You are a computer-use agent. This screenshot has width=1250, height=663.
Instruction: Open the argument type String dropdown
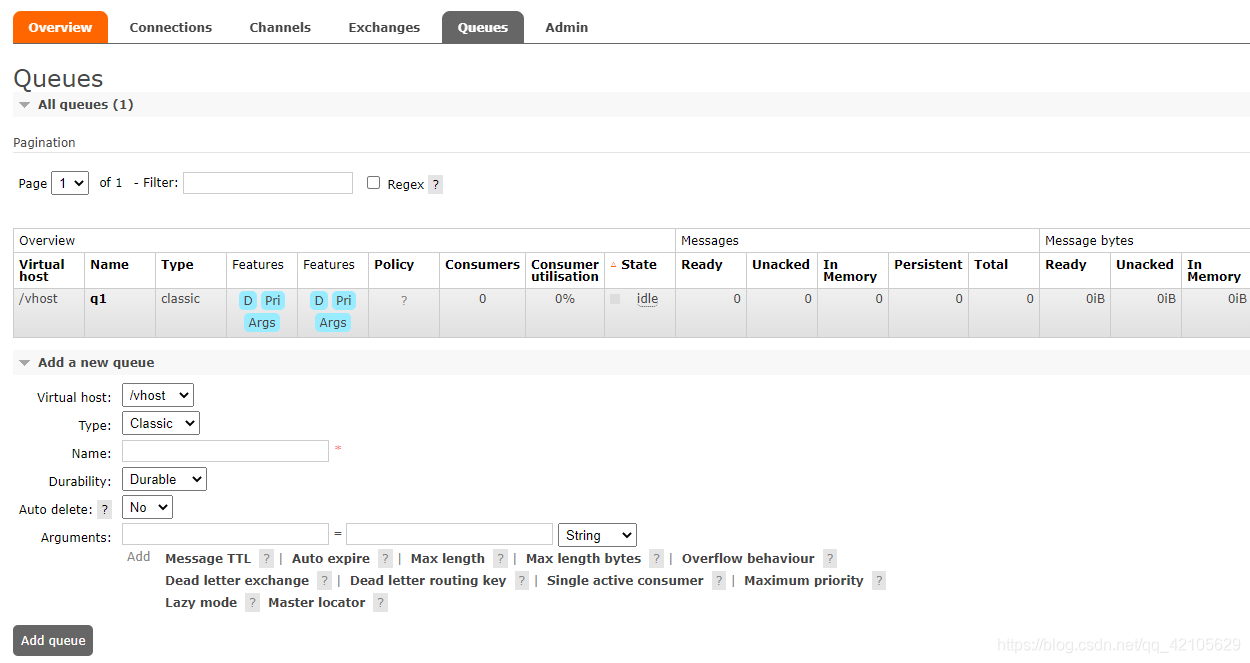(597, 536)
